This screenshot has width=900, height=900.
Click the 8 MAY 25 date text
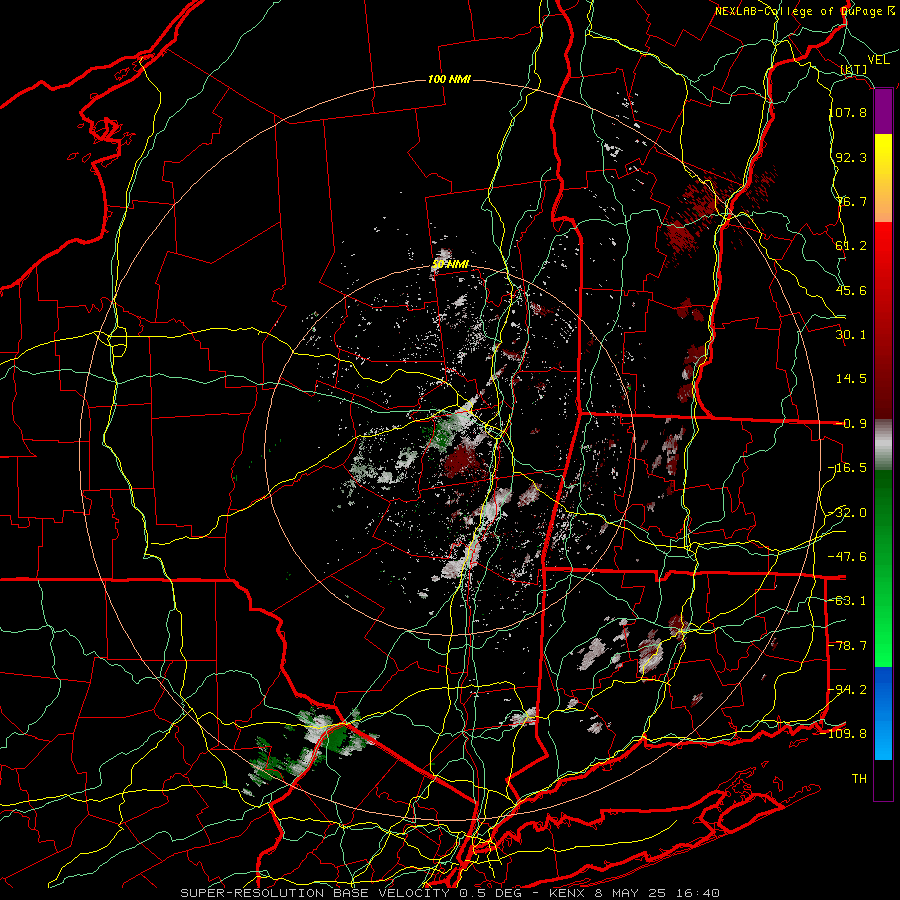point(633,893)
